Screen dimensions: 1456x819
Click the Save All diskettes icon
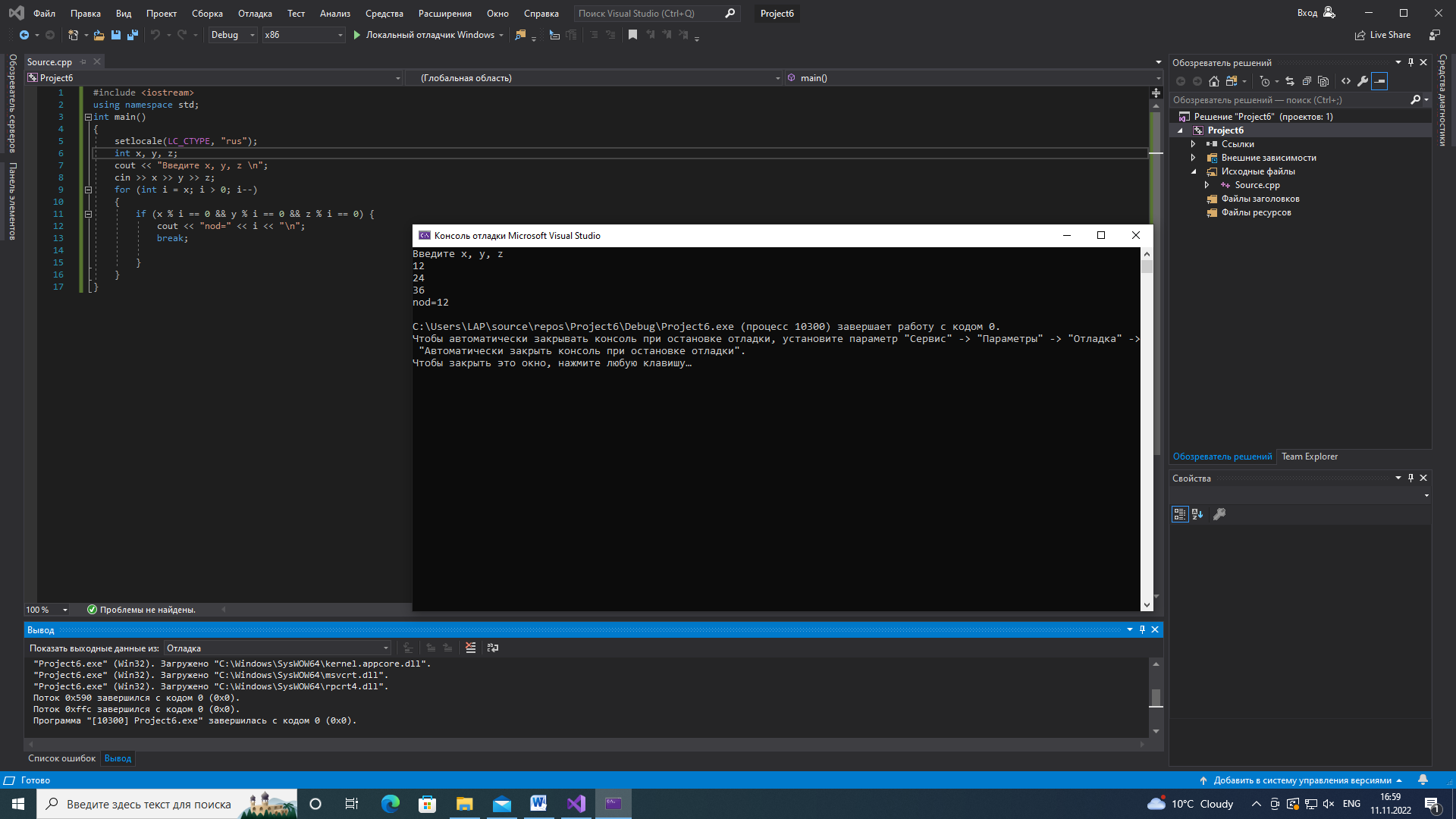click(x=133, y=35)
